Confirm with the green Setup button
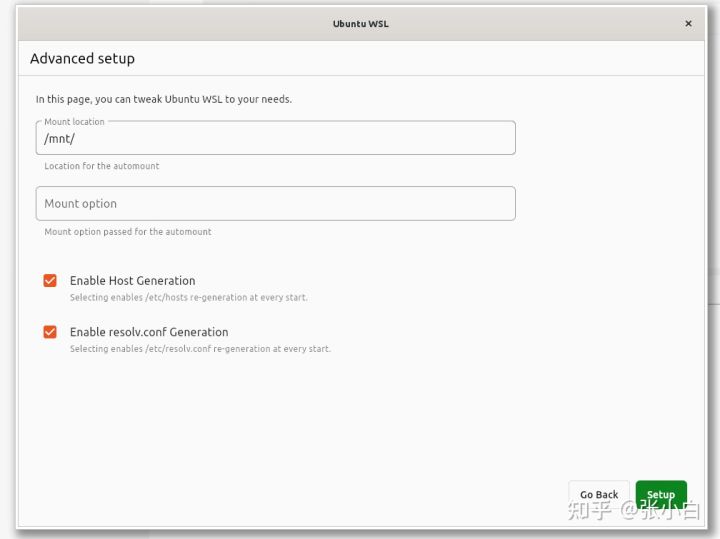Viewport: 720px width, 539px height. click(661, 494)
